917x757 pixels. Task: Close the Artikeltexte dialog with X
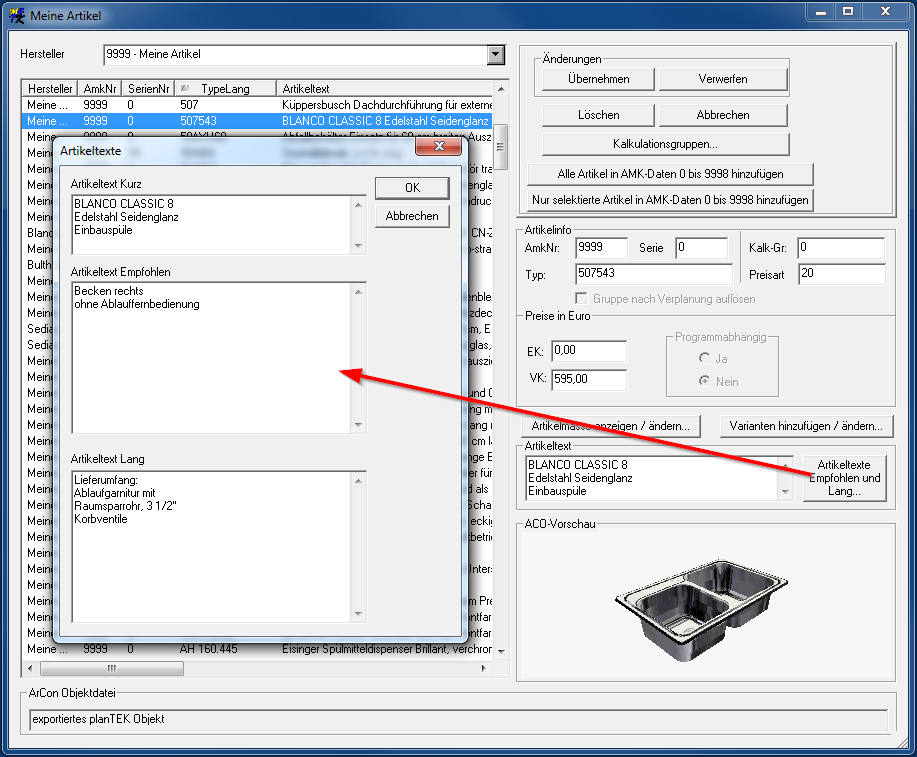click(x=438, y=149)
